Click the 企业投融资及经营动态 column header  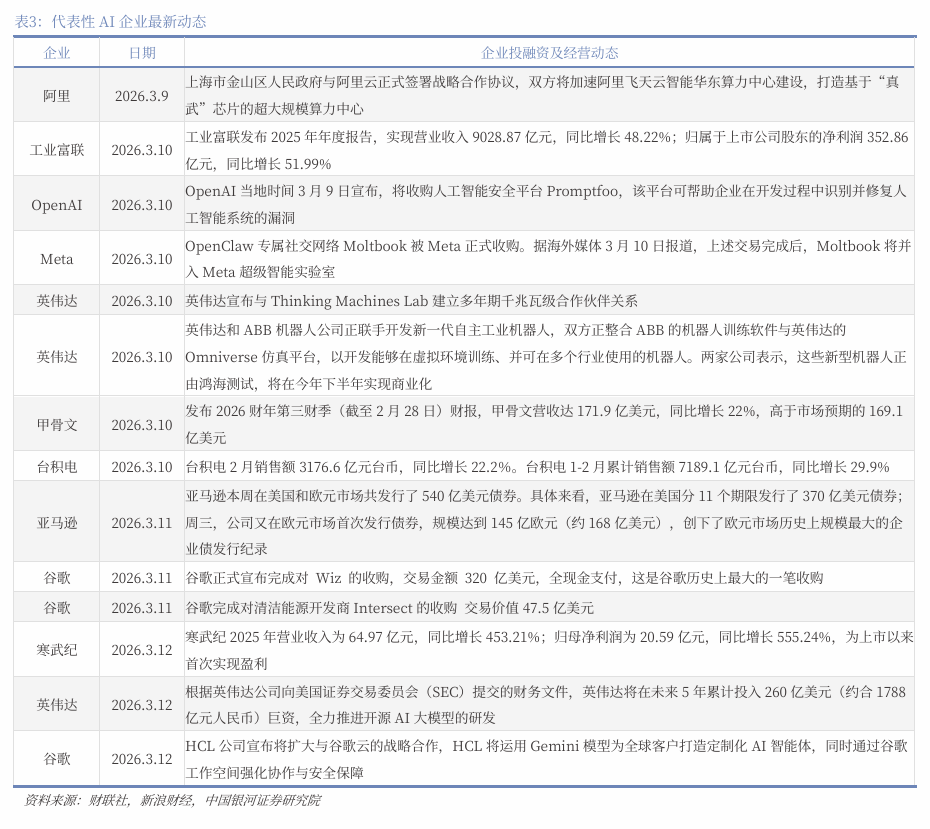tap(549, 53)
